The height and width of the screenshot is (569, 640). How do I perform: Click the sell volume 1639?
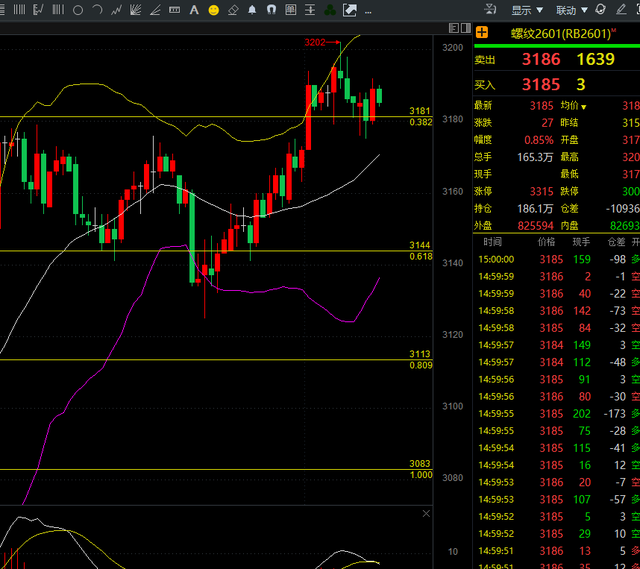click(x=596, y=60)
